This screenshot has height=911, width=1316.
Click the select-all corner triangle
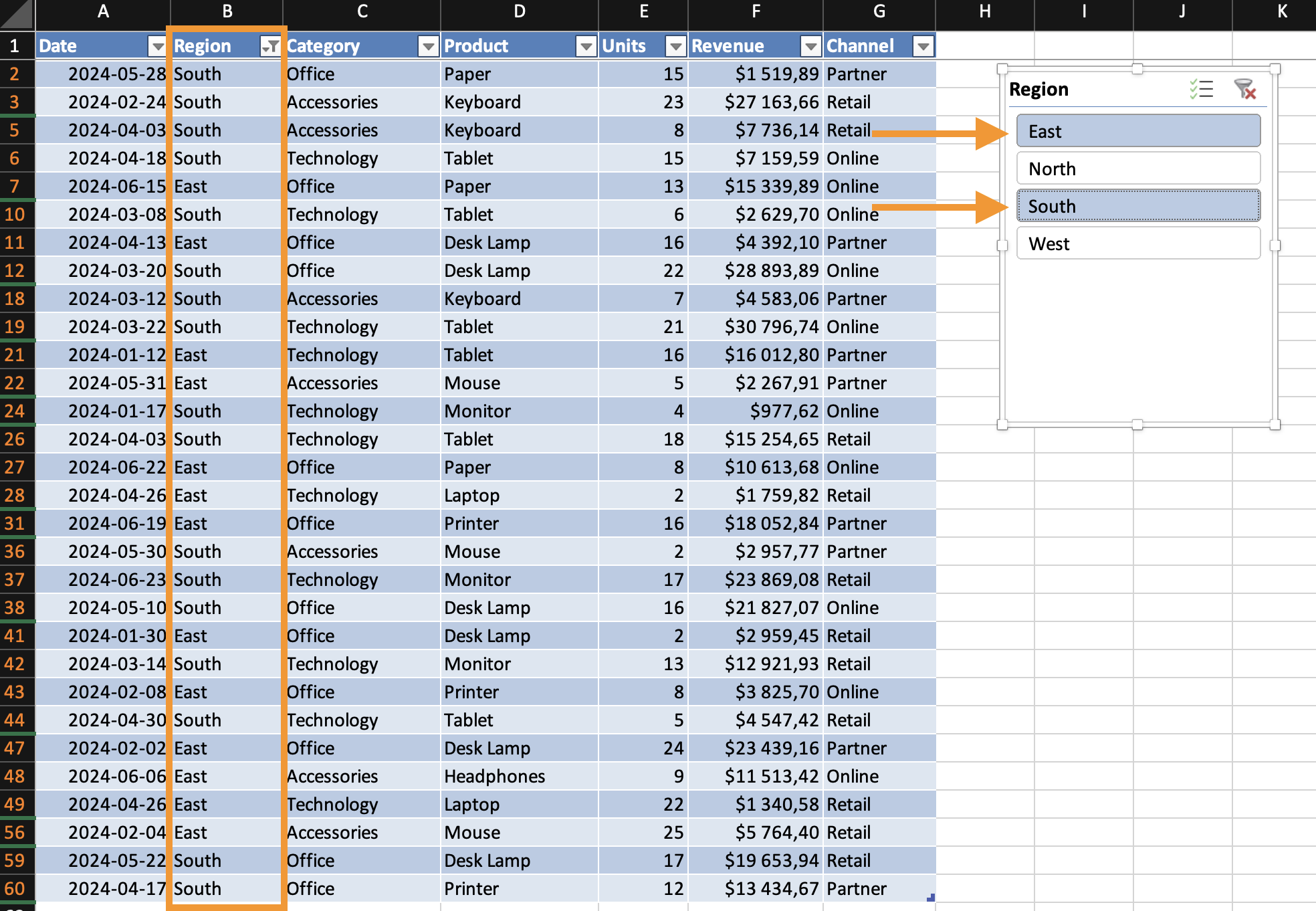[17, 15]
